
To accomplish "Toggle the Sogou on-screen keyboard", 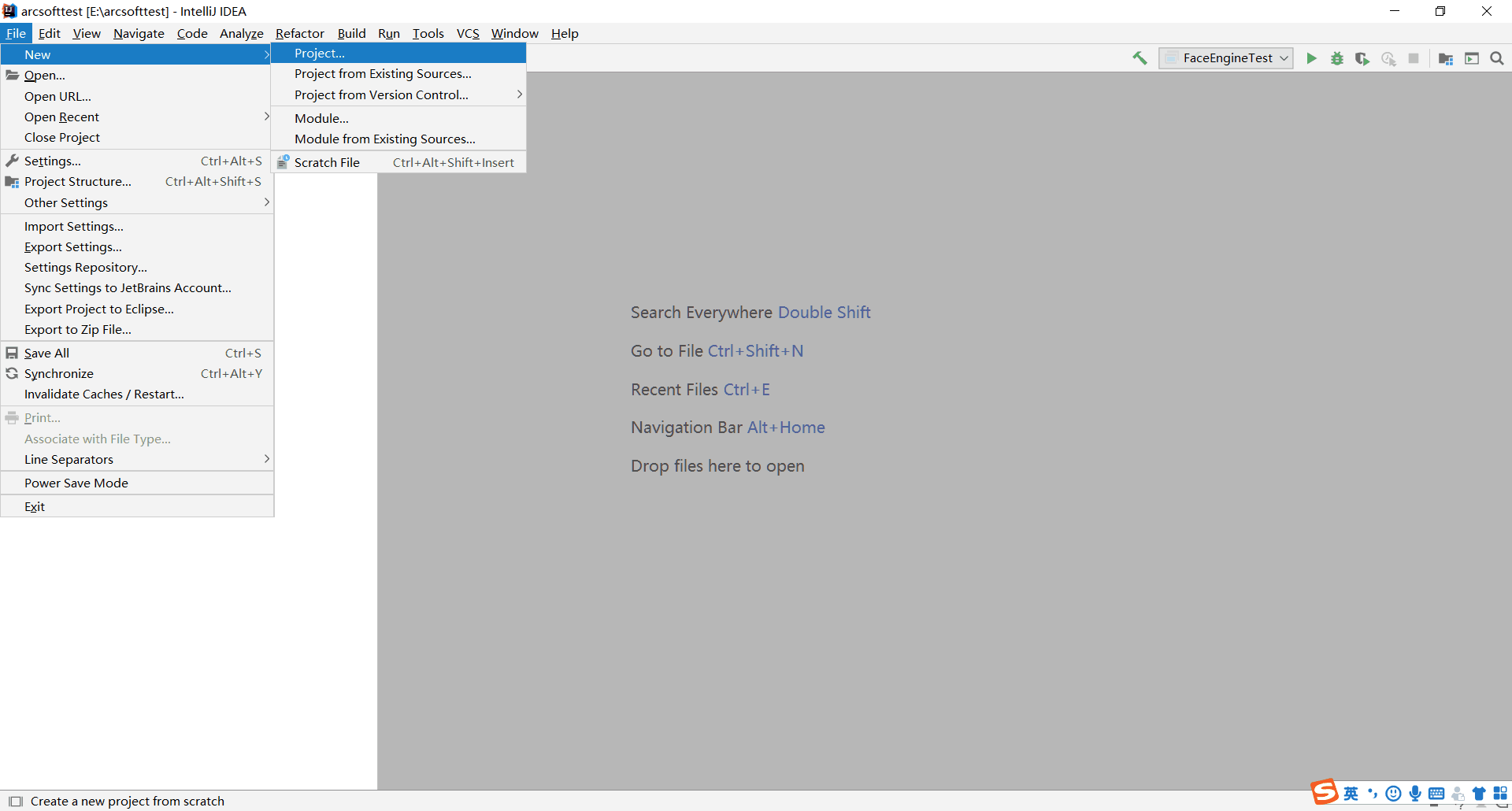I will (x=1436, y=794).
